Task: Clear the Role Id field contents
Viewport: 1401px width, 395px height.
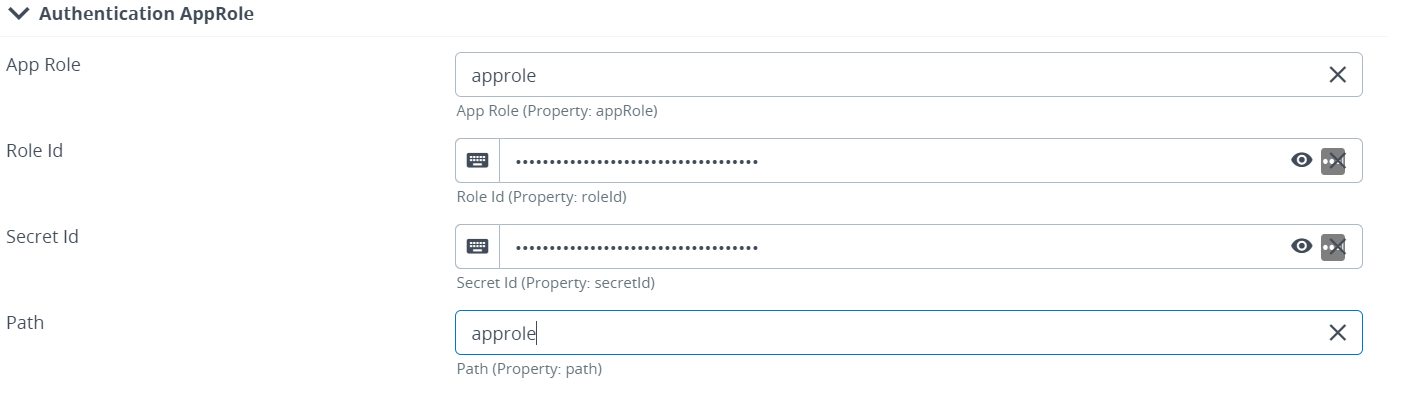Action: [1334, 161]
